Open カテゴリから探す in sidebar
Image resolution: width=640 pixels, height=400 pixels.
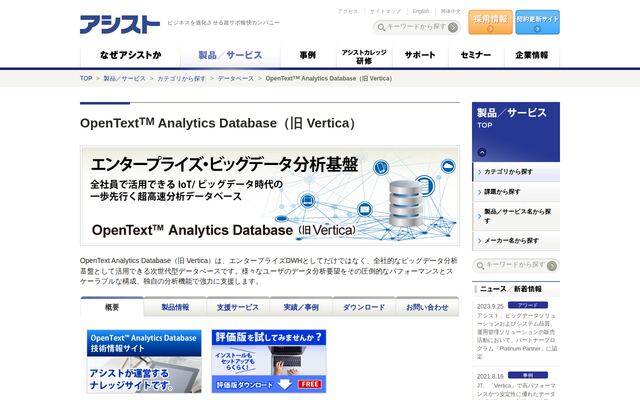click(516, 172)
